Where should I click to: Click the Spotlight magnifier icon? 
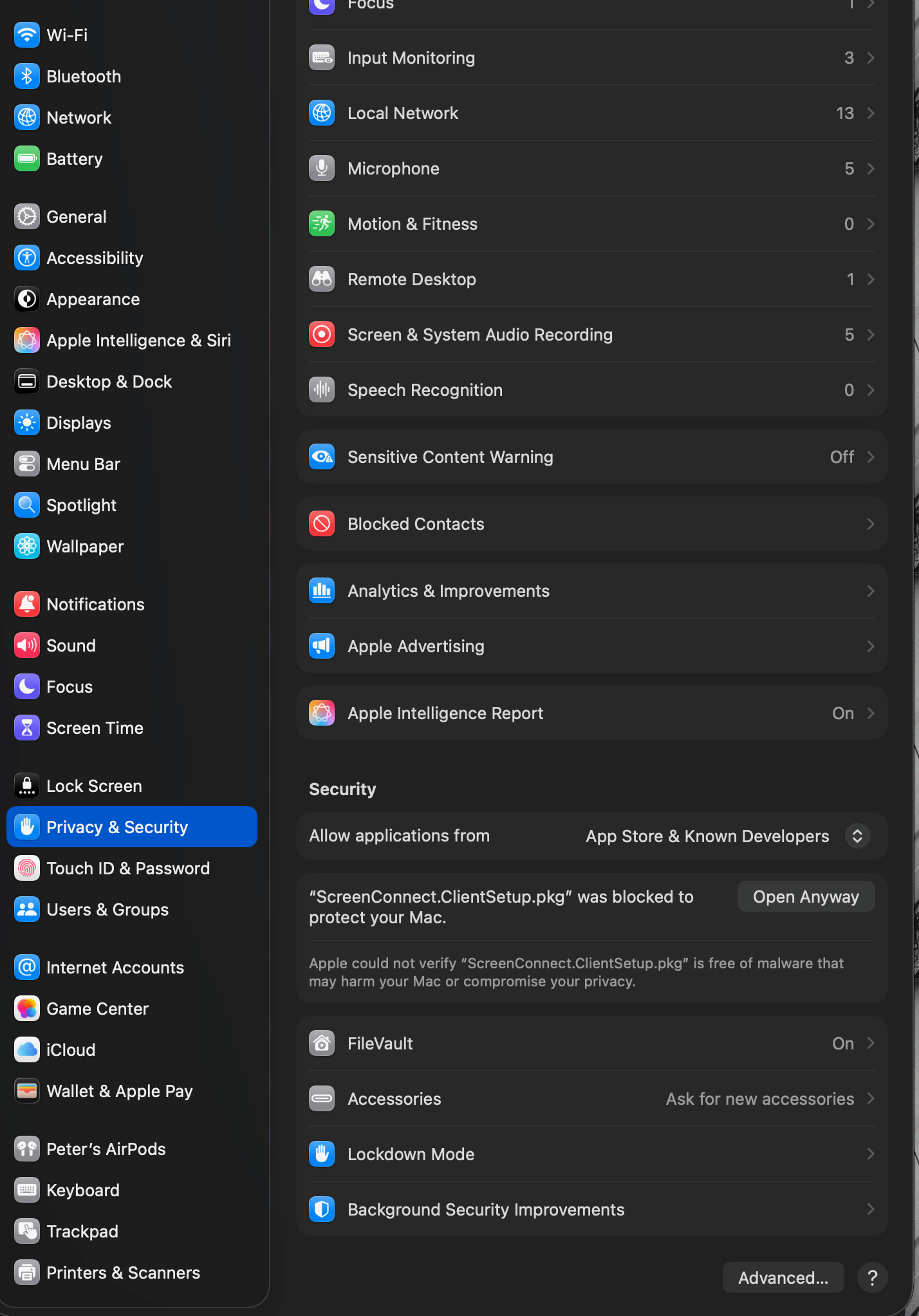pos(27,505)
